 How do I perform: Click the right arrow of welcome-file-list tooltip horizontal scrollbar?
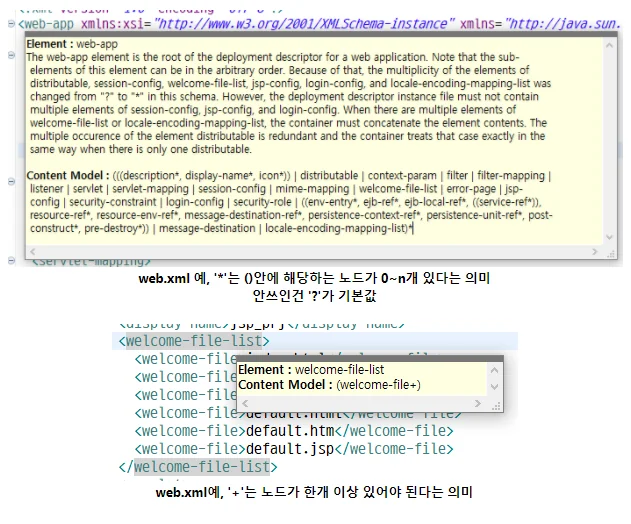[478, 403]
